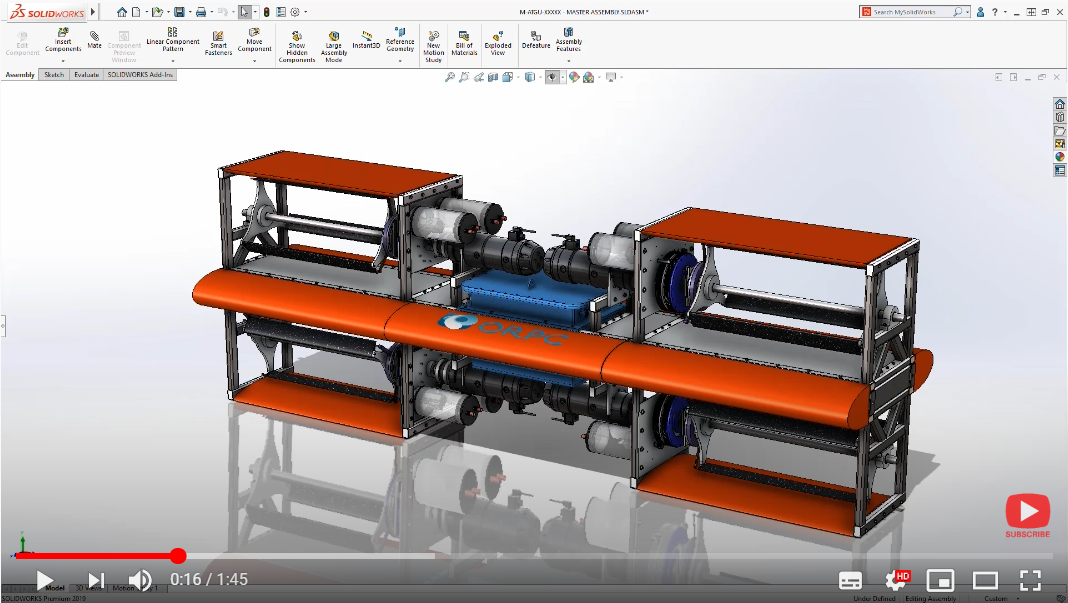Viewport: 1068px width, 603px height.
Task: Open video settings gear with HD badge
Action: point(896,581)
